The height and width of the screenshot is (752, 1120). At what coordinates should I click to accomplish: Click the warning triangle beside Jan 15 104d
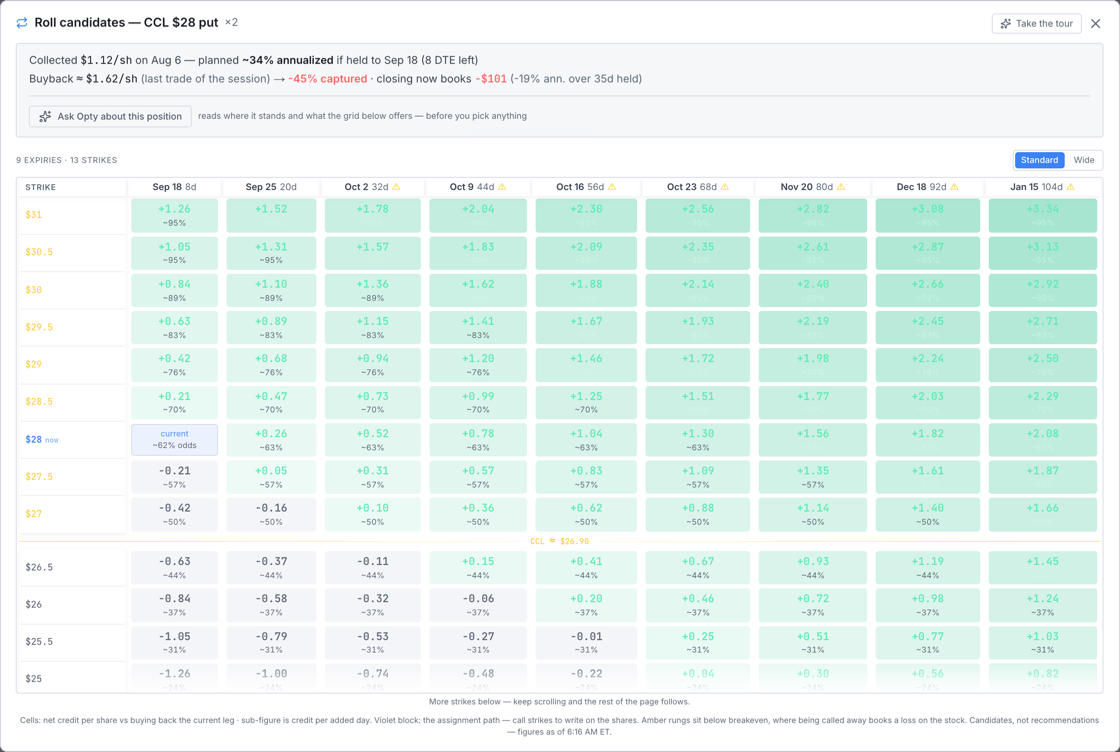coord(1070,187)
